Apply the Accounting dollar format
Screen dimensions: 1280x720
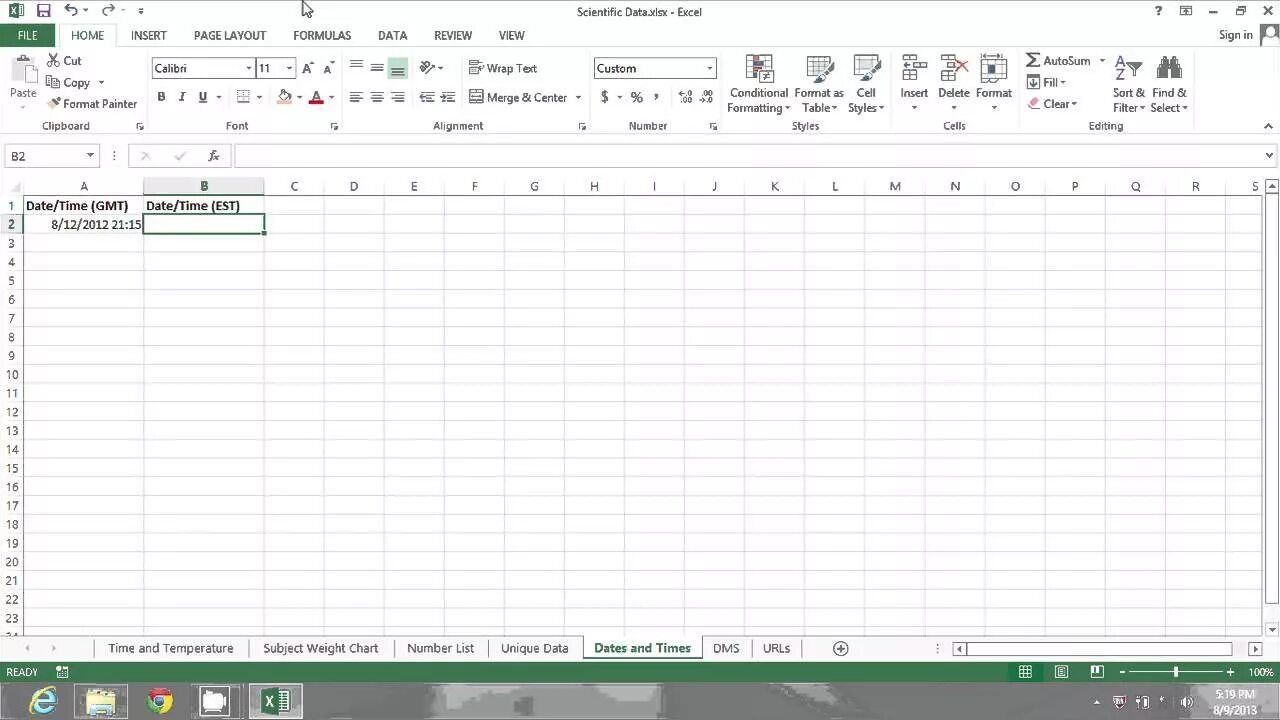(x=605, y=97)
